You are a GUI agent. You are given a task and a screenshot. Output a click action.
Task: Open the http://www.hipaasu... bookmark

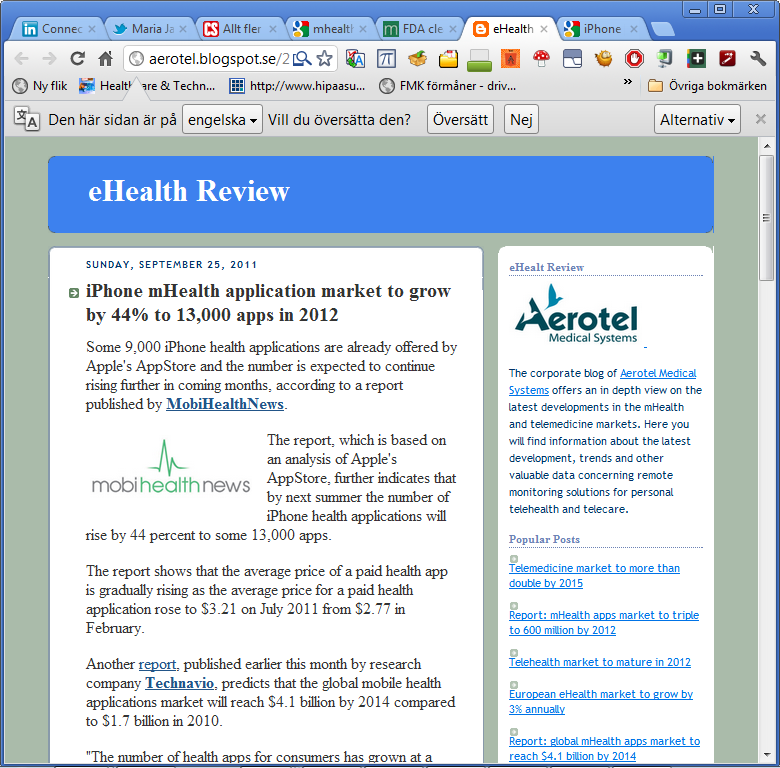297,86
